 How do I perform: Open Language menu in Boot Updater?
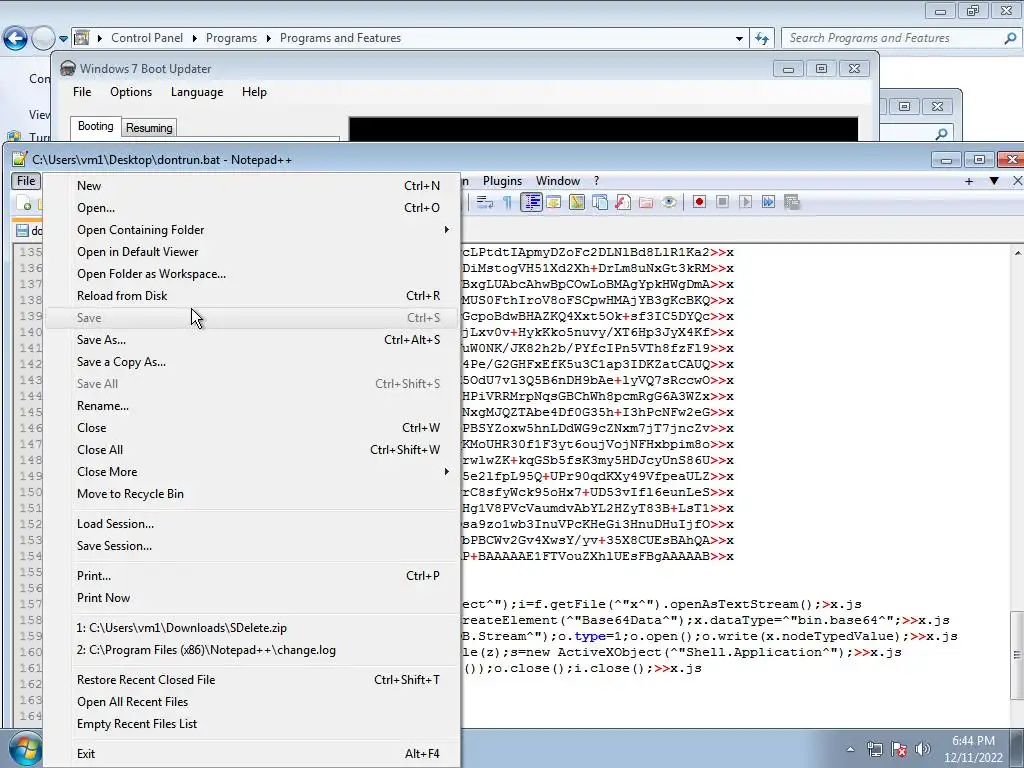click(197, 92)
